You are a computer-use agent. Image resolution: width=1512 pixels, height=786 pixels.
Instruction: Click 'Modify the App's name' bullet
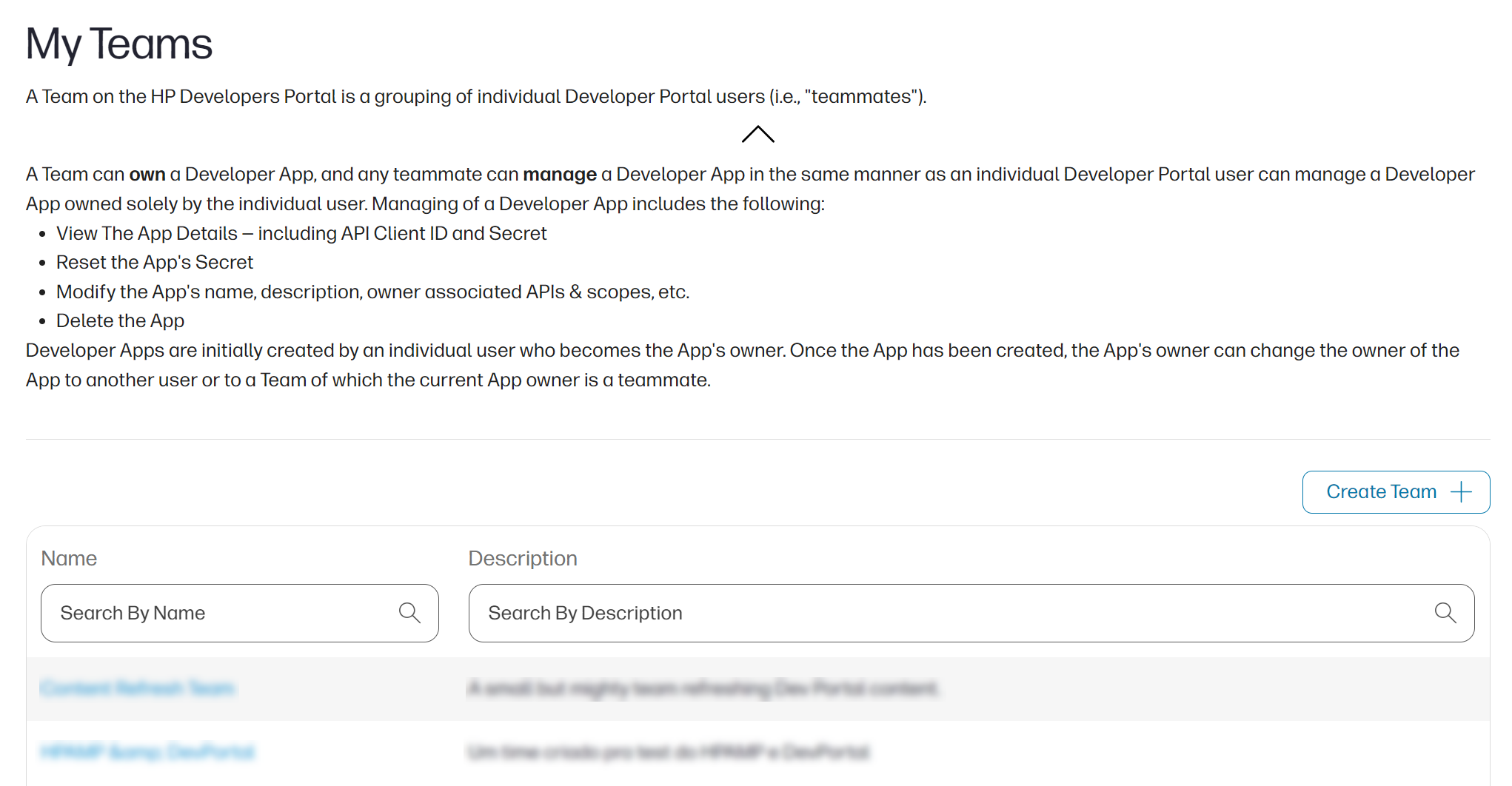[x=372, y=292]
